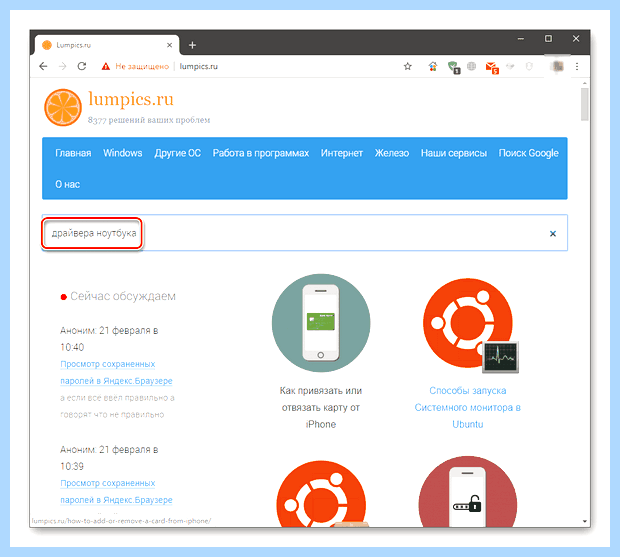Open the Интернет menu item
The width and height of the screenshot is (620, 557).
click(342, 153)
